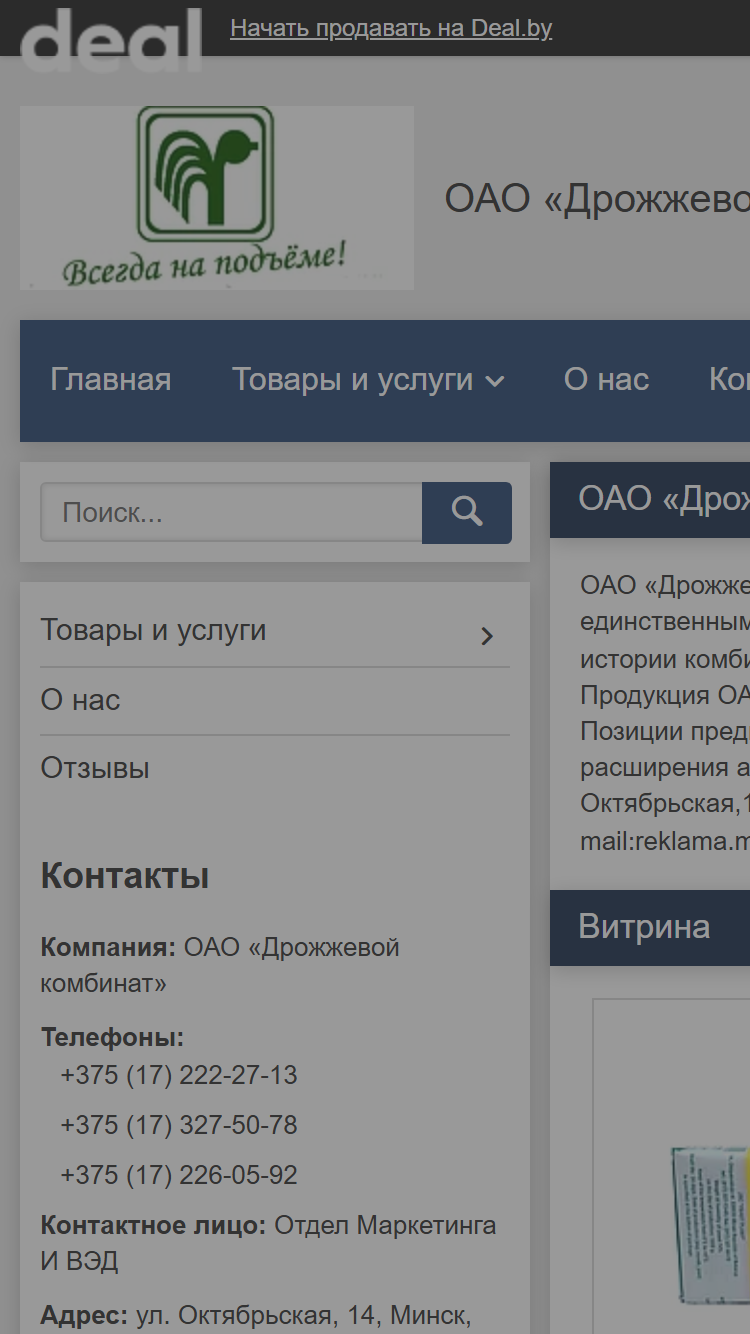This screenshot has height=1334, width=750.
Task: Open Товары и услуги in the top navigation
Action: [352, 380]
